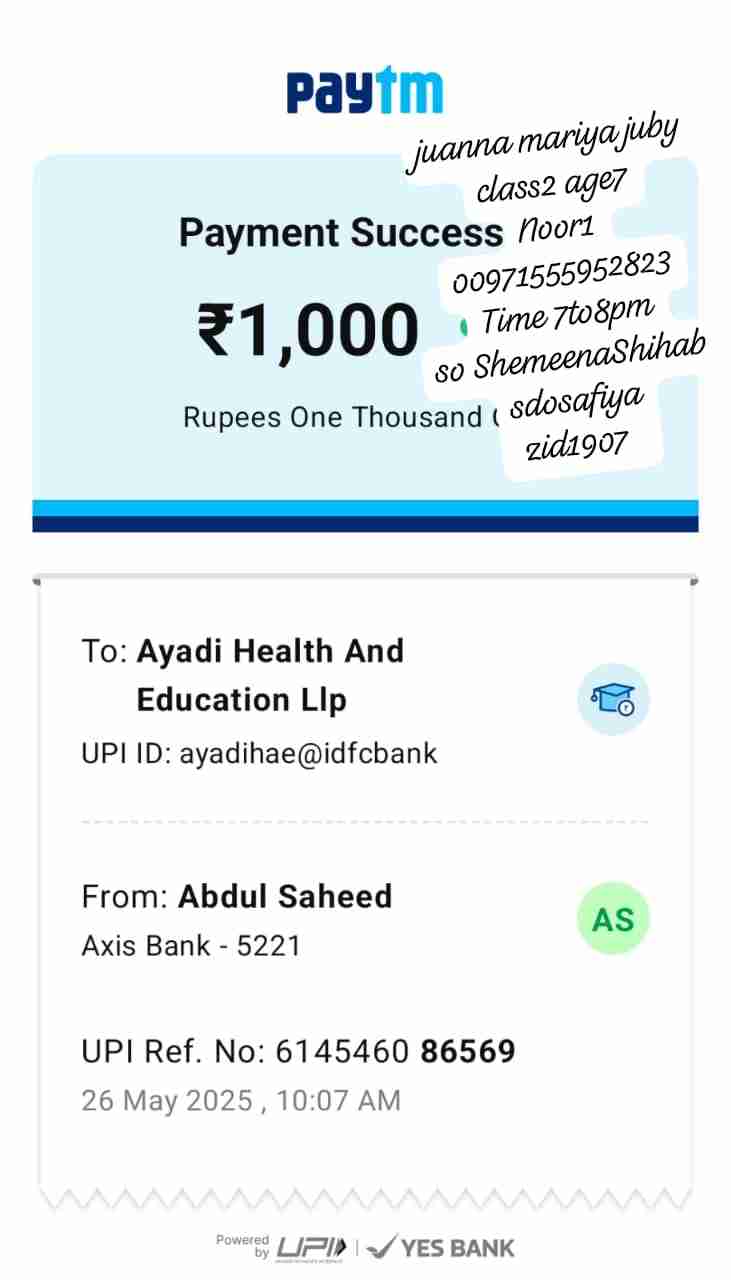
Task: Select the UPI ID ayadihae@idfcbank
Action: pos(259,753)
